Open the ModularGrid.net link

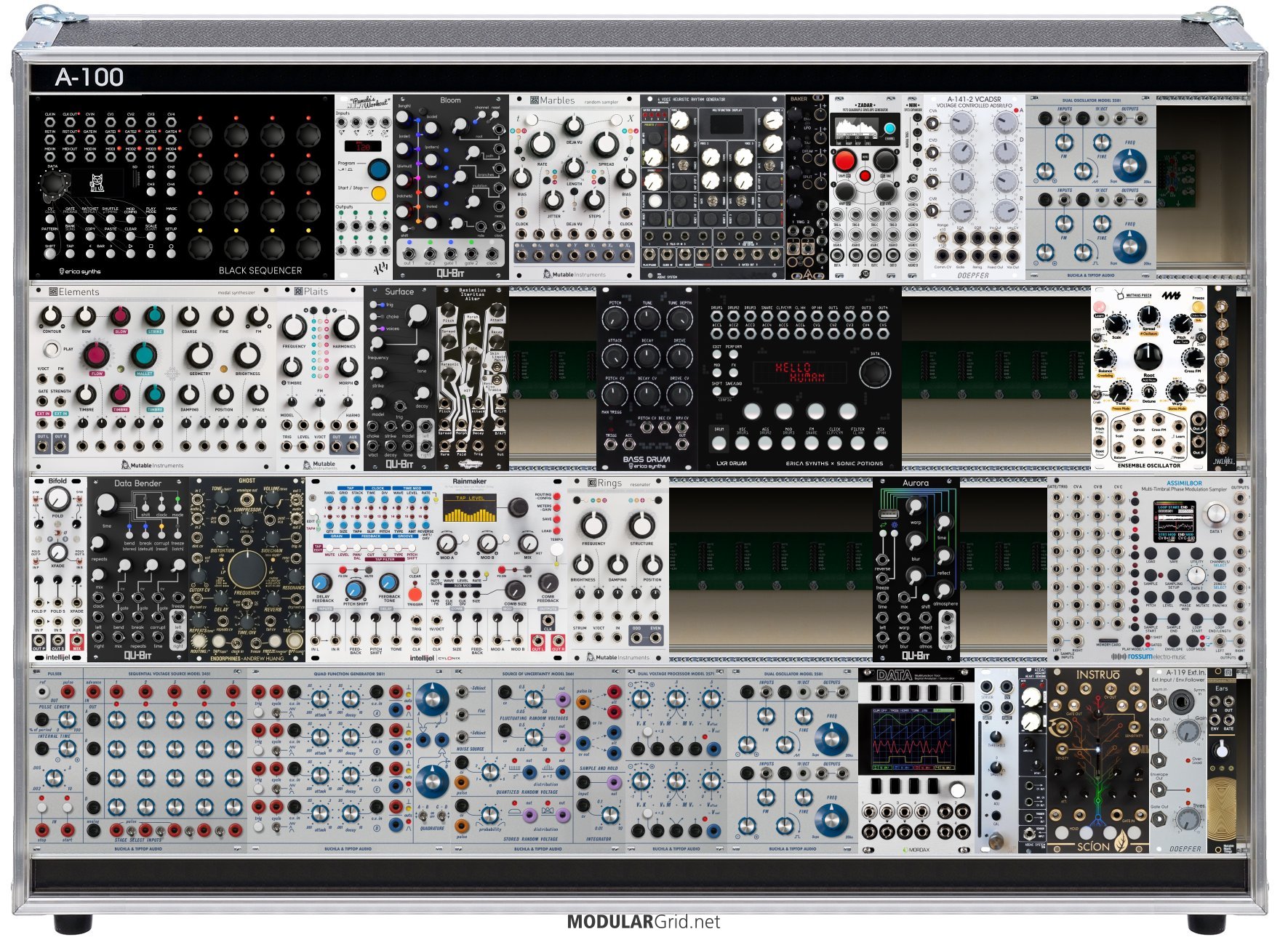click(644, 922)
